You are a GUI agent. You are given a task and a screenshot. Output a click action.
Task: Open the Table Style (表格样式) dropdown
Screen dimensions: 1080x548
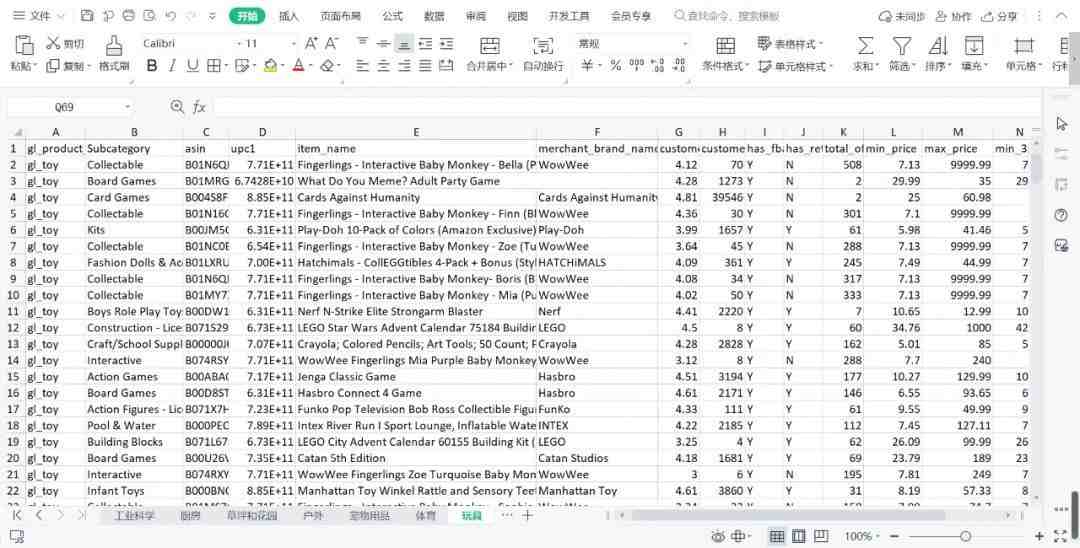coord(791,44)
